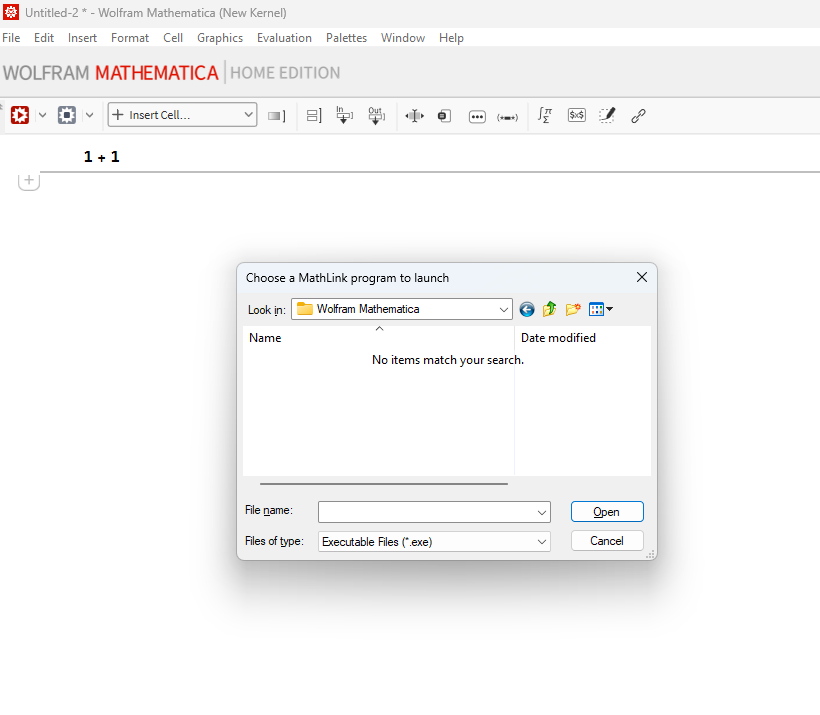Click the plus button below the notebook cell
Screen dimensions: 820x715
(x=29, y=181)
